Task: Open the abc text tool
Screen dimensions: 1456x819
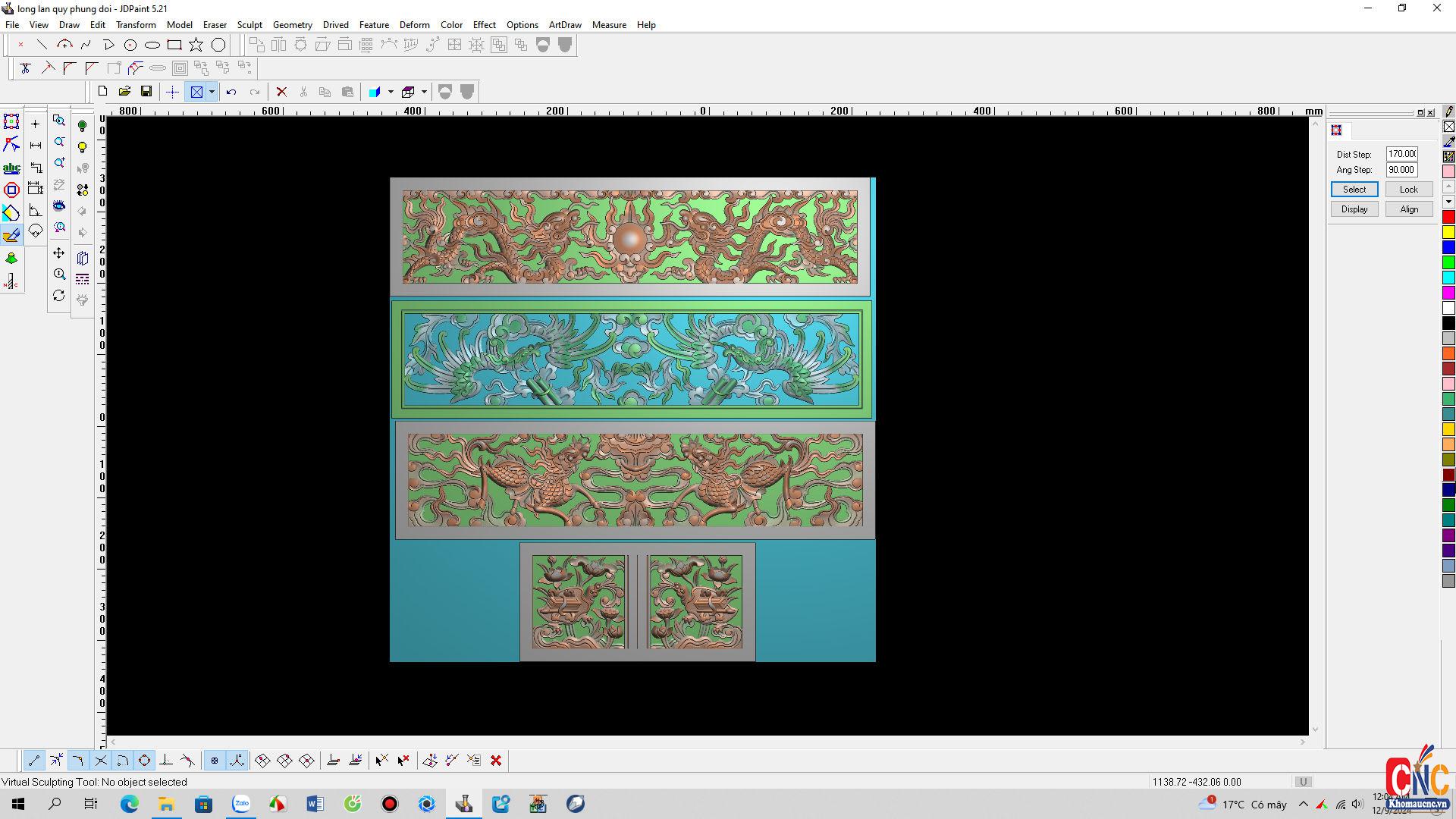Action: tap(11, 168)
